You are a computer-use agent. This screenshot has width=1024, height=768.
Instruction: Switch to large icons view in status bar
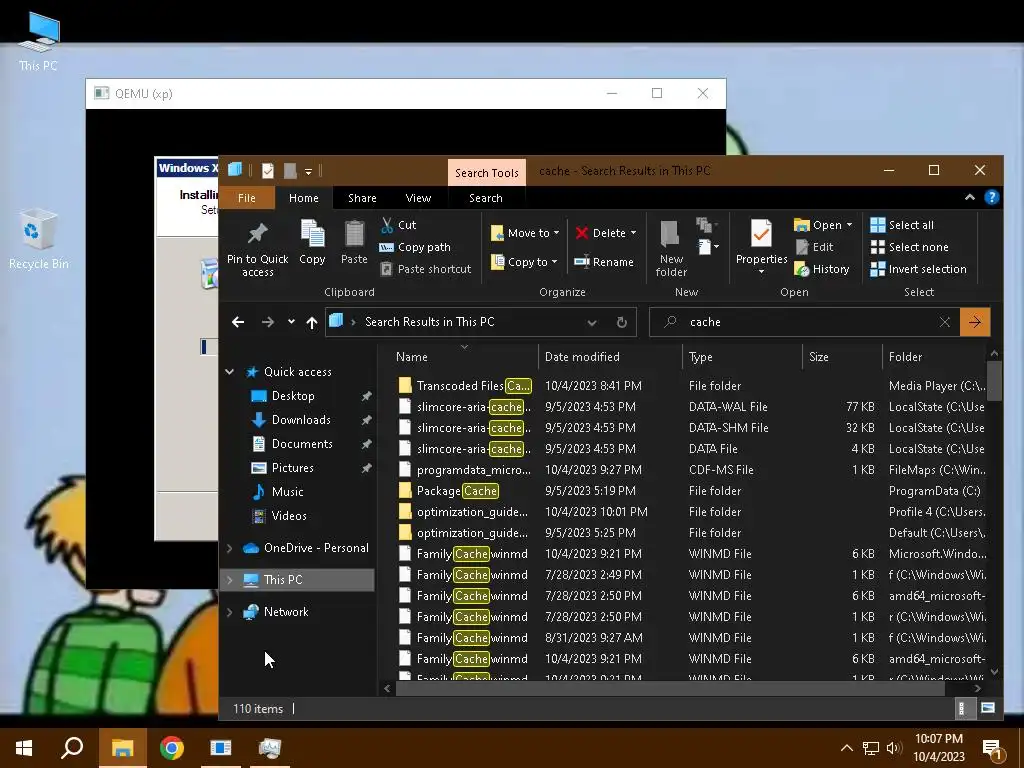pos(987,709)
